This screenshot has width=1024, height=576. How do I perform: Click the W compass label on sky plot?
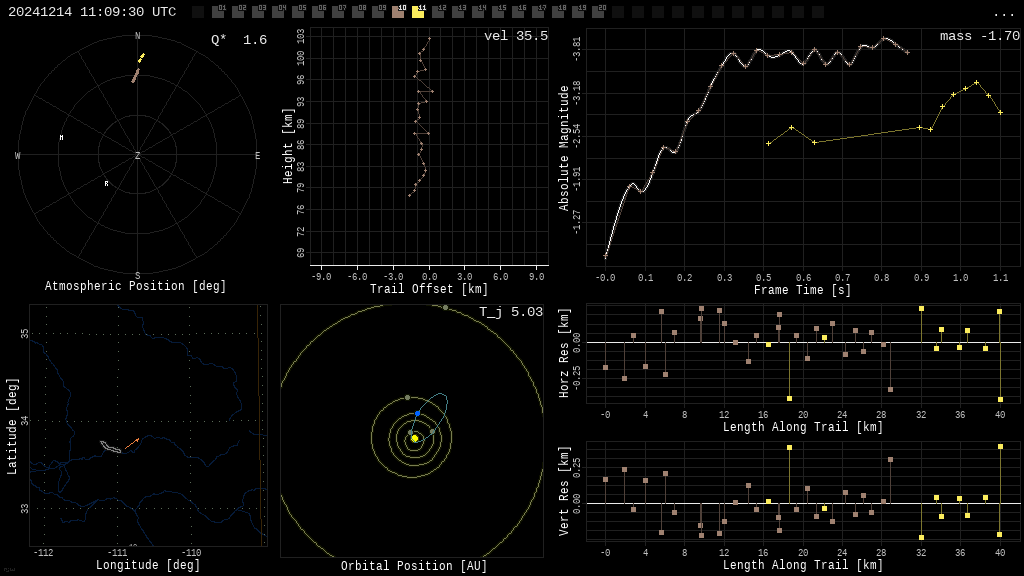18,156
